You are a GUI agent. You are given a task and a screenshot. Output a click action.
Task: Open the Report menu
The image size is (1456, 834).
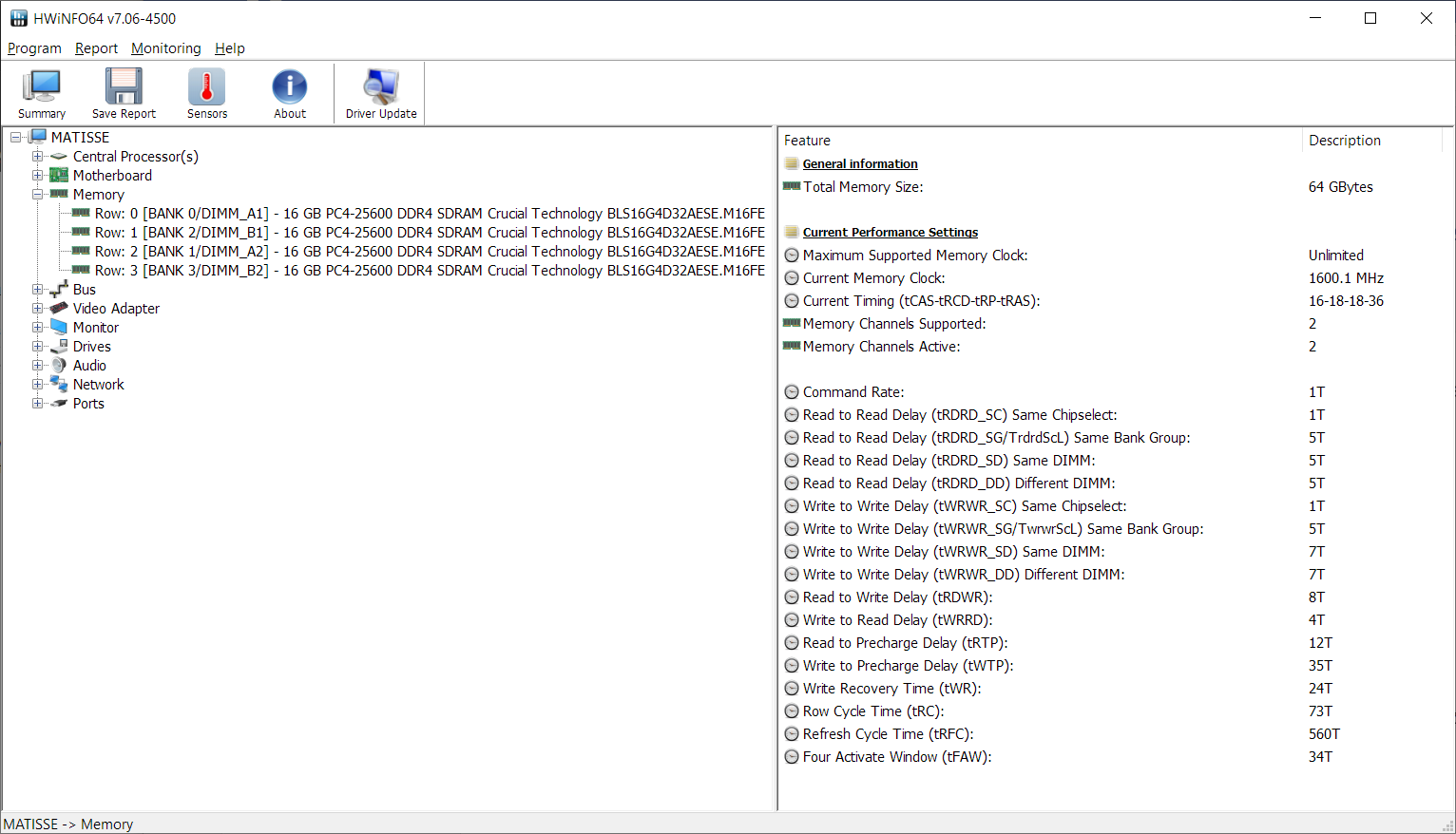[x=96, y=48]
